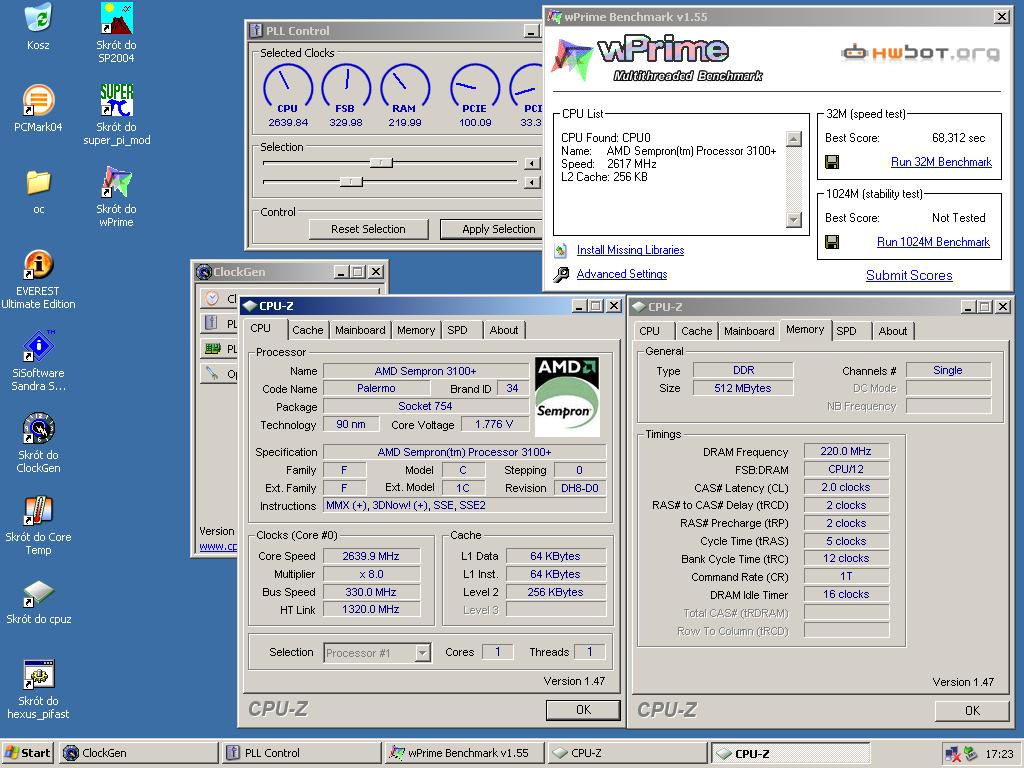Click the www.cp link in ClockGen window

(218, 546)
